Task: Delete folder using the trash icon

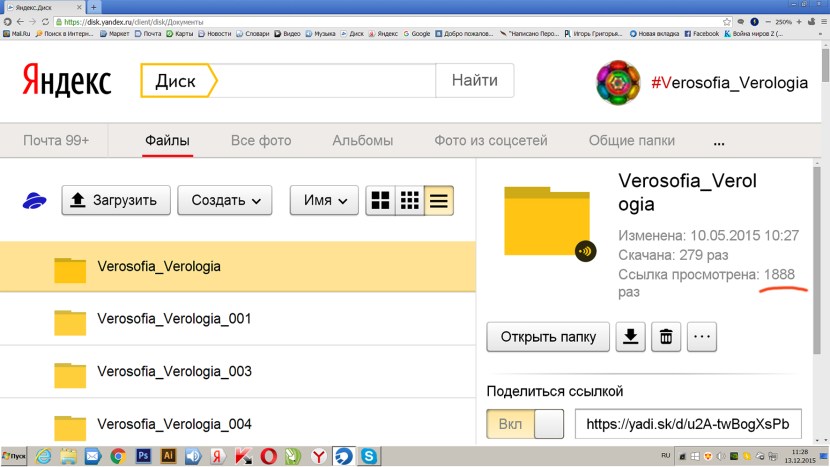Action: 665,337
